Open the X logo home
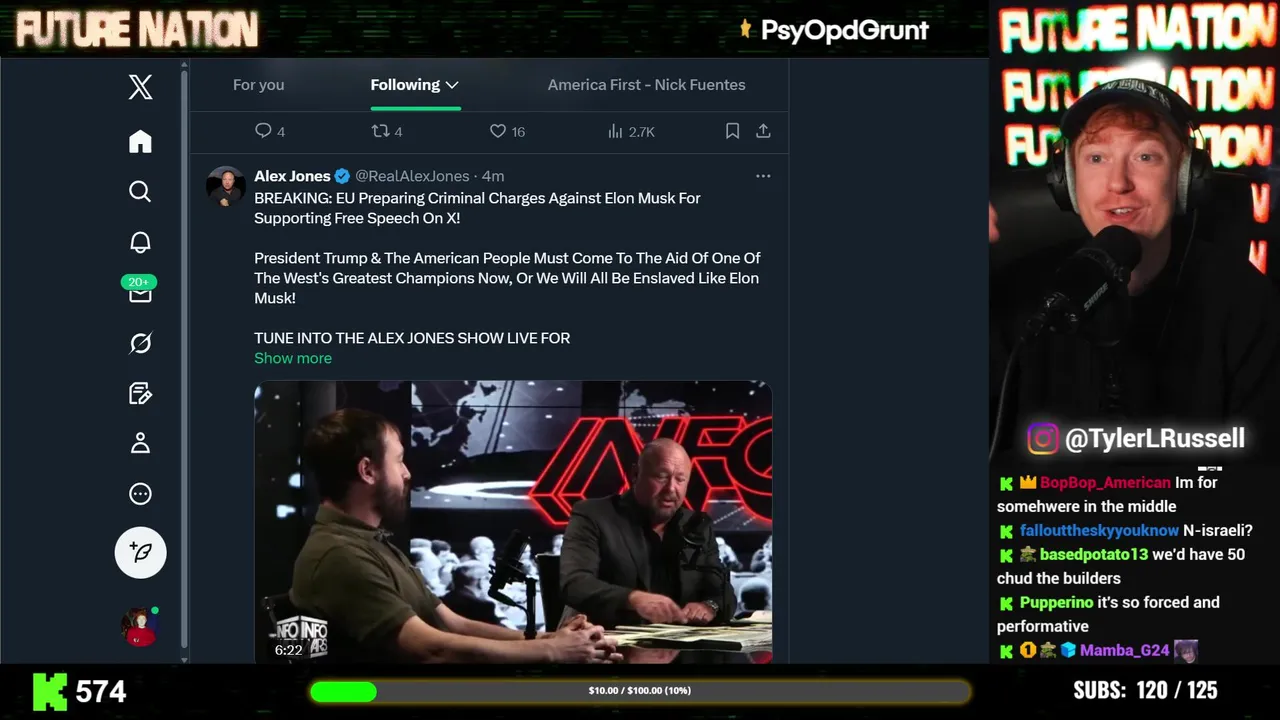The width and height of the screenshot is (1280, 720). 140,87
